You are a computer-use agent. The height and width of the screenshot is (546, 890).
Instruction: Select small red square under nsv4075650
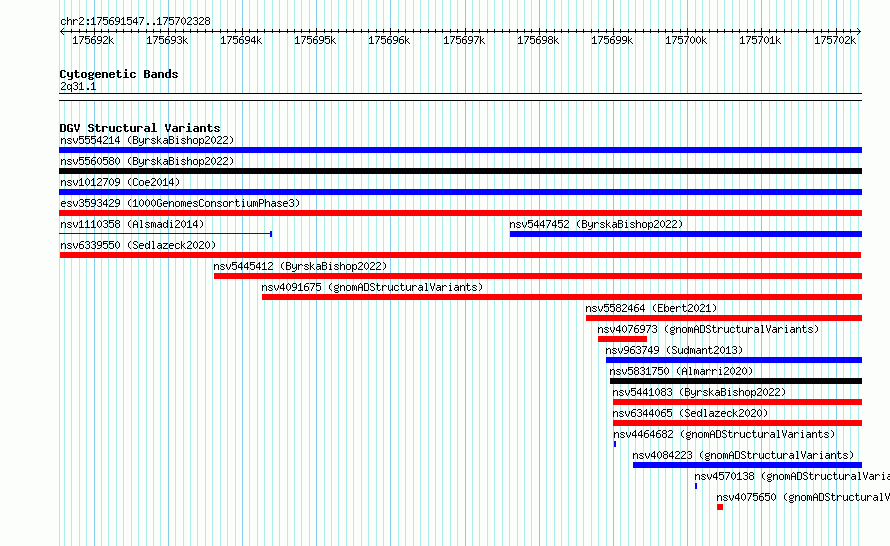(720, 507)
